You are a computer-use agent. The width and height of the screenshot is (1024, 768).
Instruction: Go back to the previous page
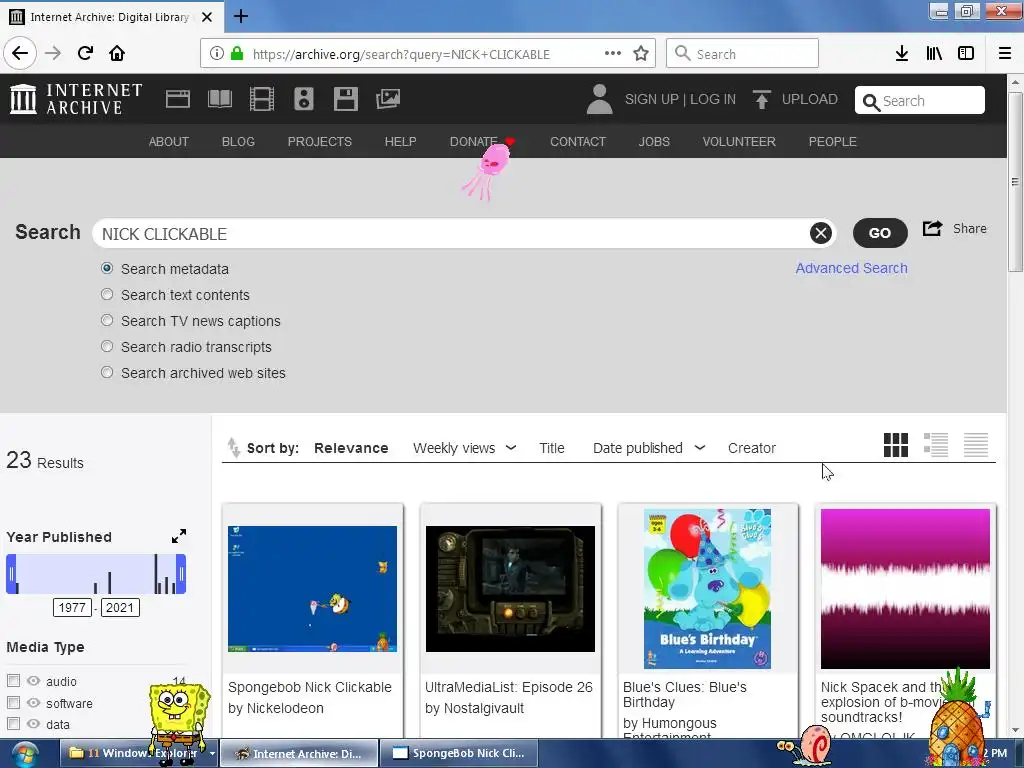point(20,53)
